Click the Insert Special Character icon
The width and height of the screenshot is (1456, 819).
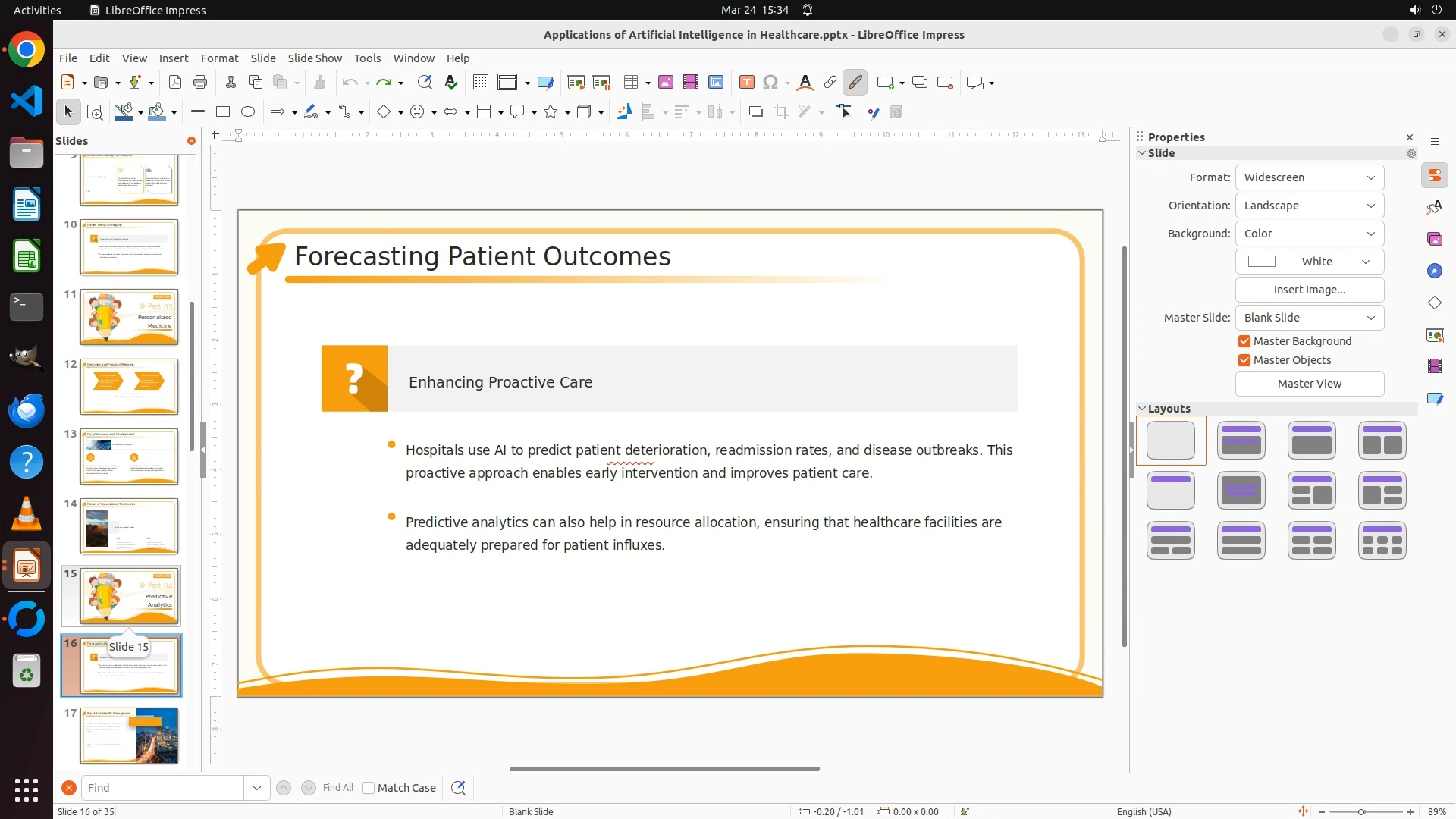(x=770, y=83)
